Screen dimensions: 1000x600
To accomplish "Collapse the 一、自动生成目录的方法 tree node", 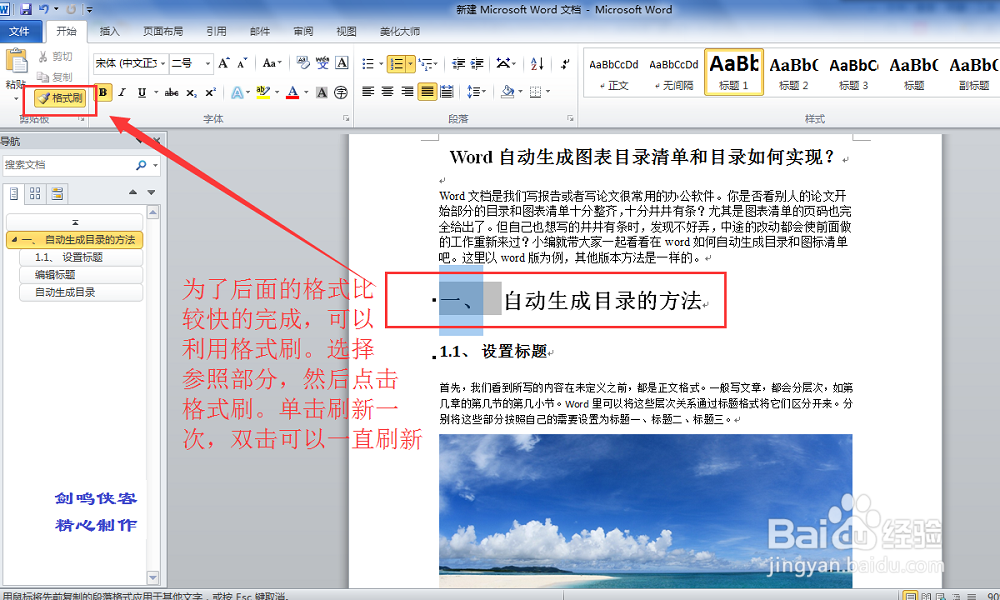I will click(x=14, y=240).
